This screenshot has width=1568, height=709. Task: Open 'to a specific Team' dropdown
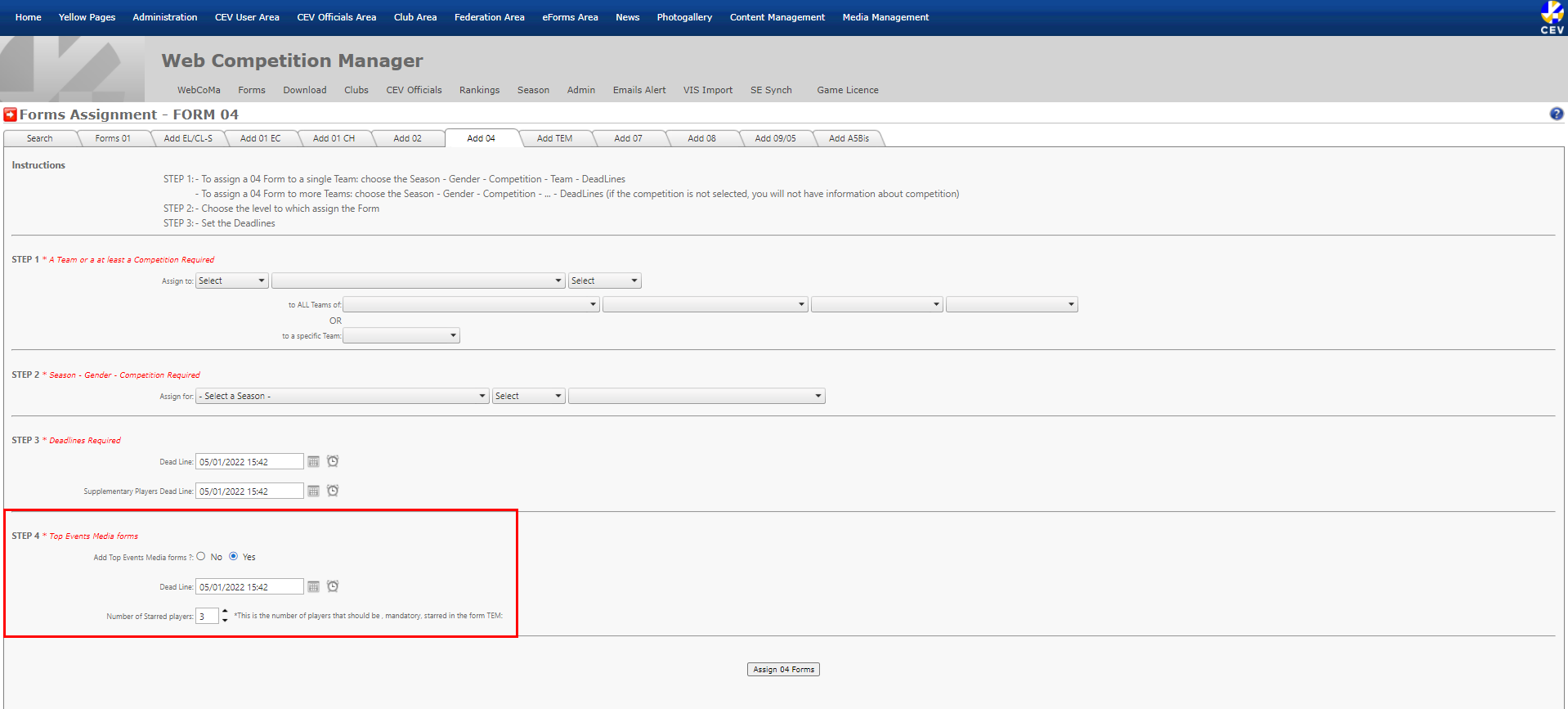[x=401, y=335]
